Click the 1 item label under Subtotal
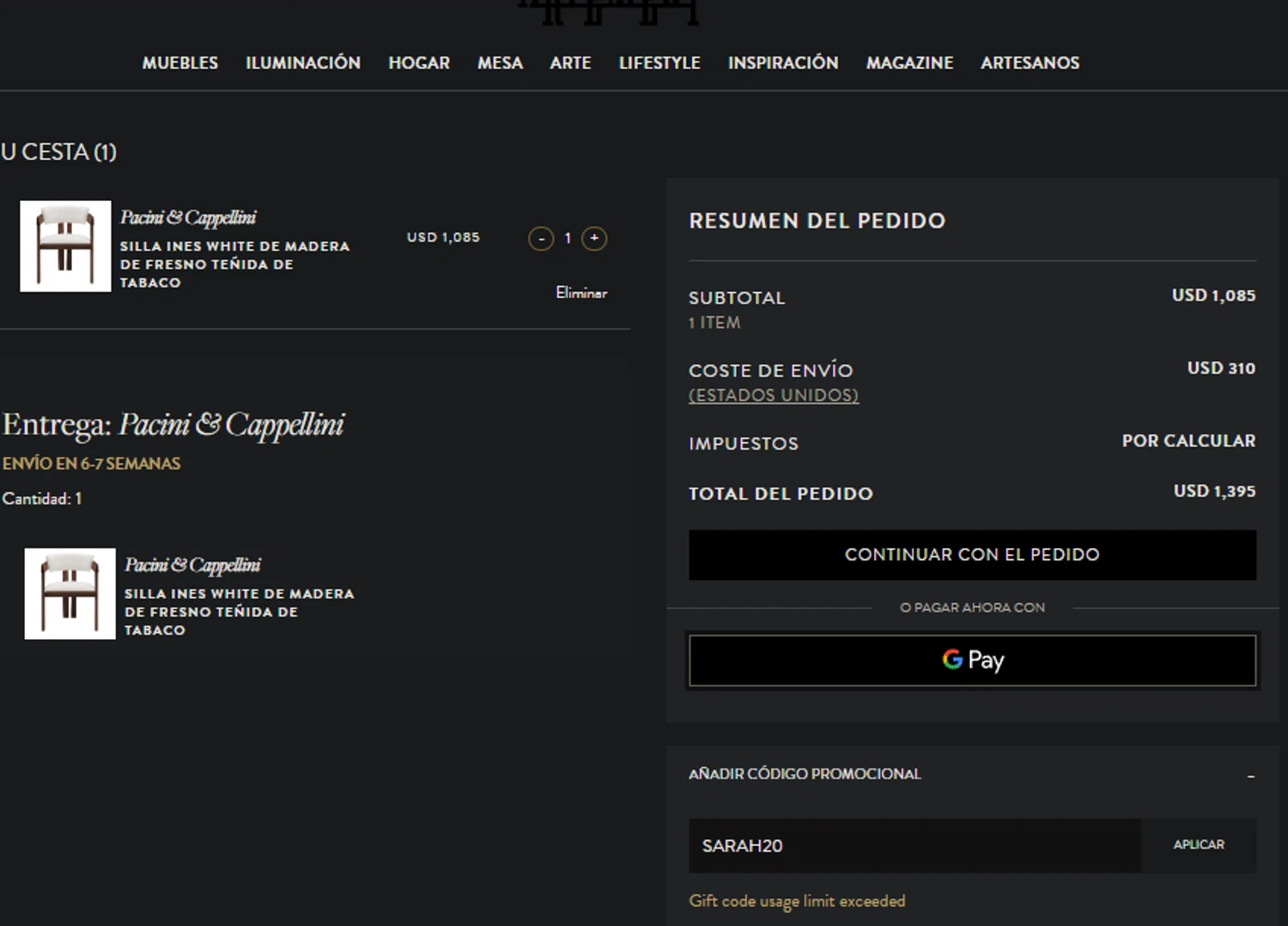 pyautogui.click(x=714, y=323)
